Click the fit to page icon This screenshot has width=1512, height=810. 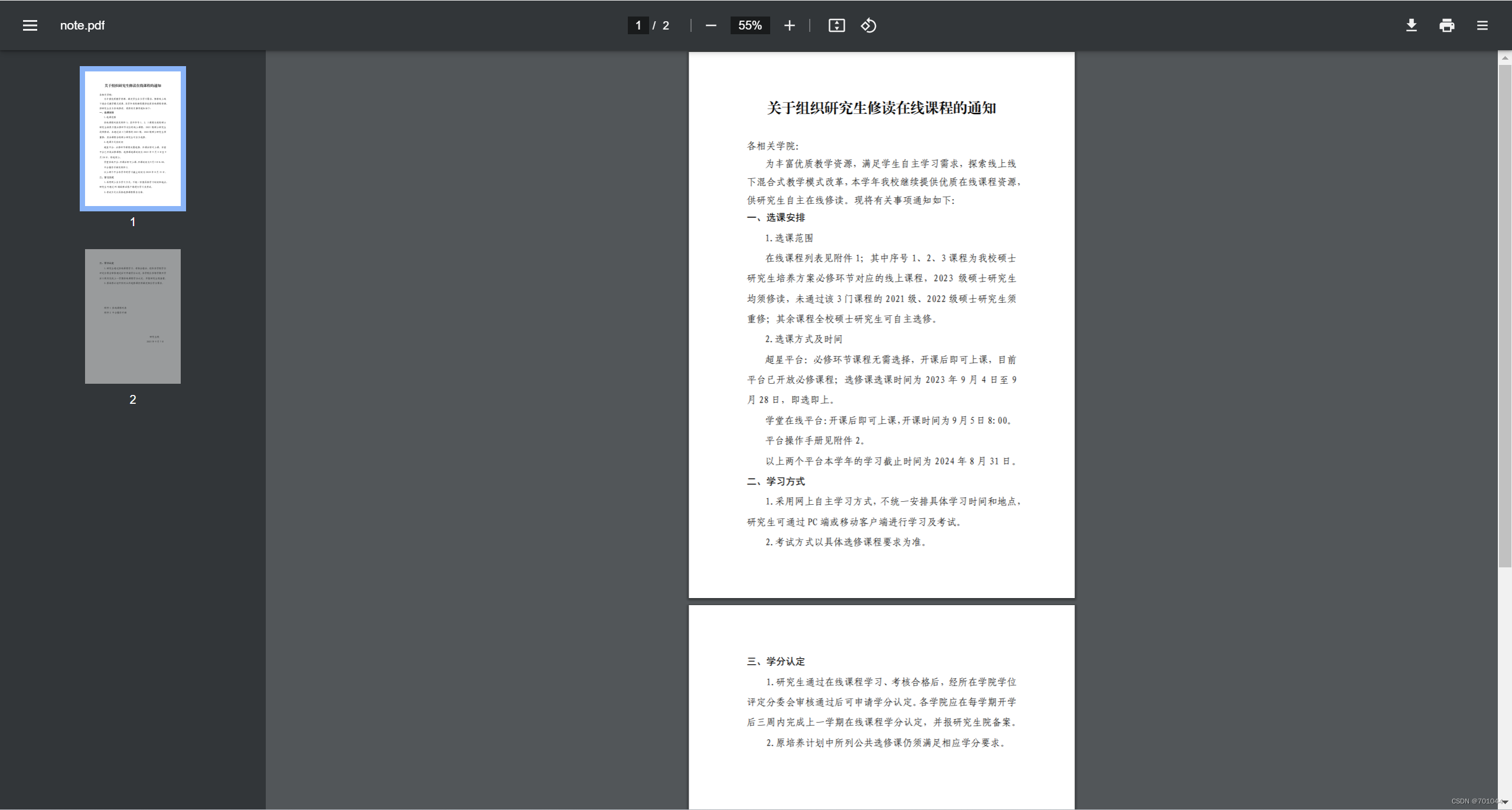click(837, 25)
